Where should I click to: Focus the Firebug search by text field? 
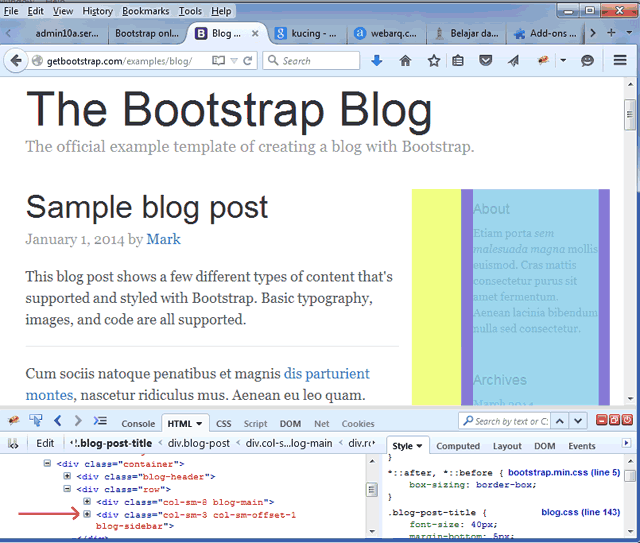point(504,421)
